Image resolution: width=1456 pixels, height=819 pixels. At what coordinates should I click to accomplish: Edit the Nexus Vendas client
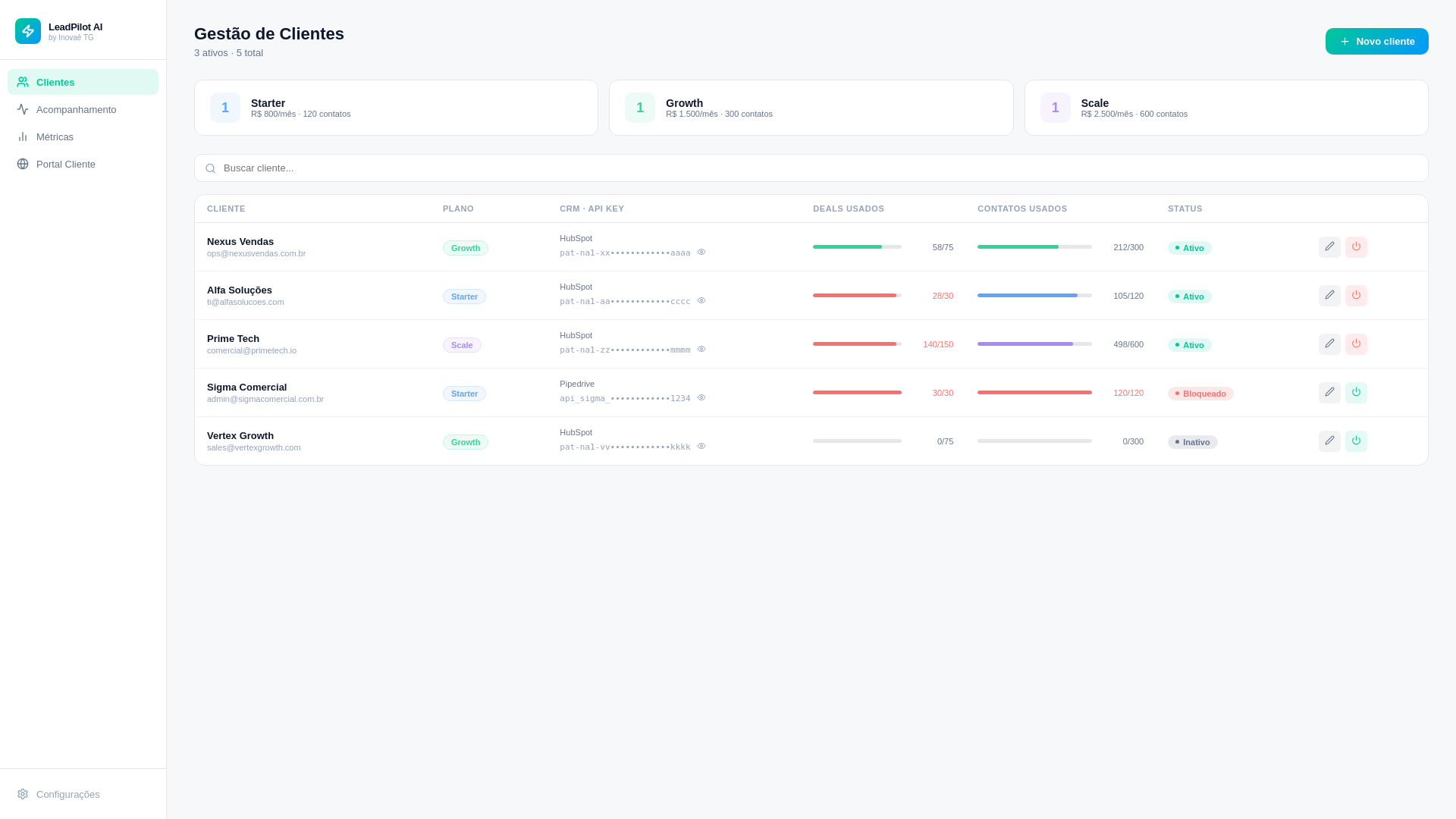click(1329, 246)
